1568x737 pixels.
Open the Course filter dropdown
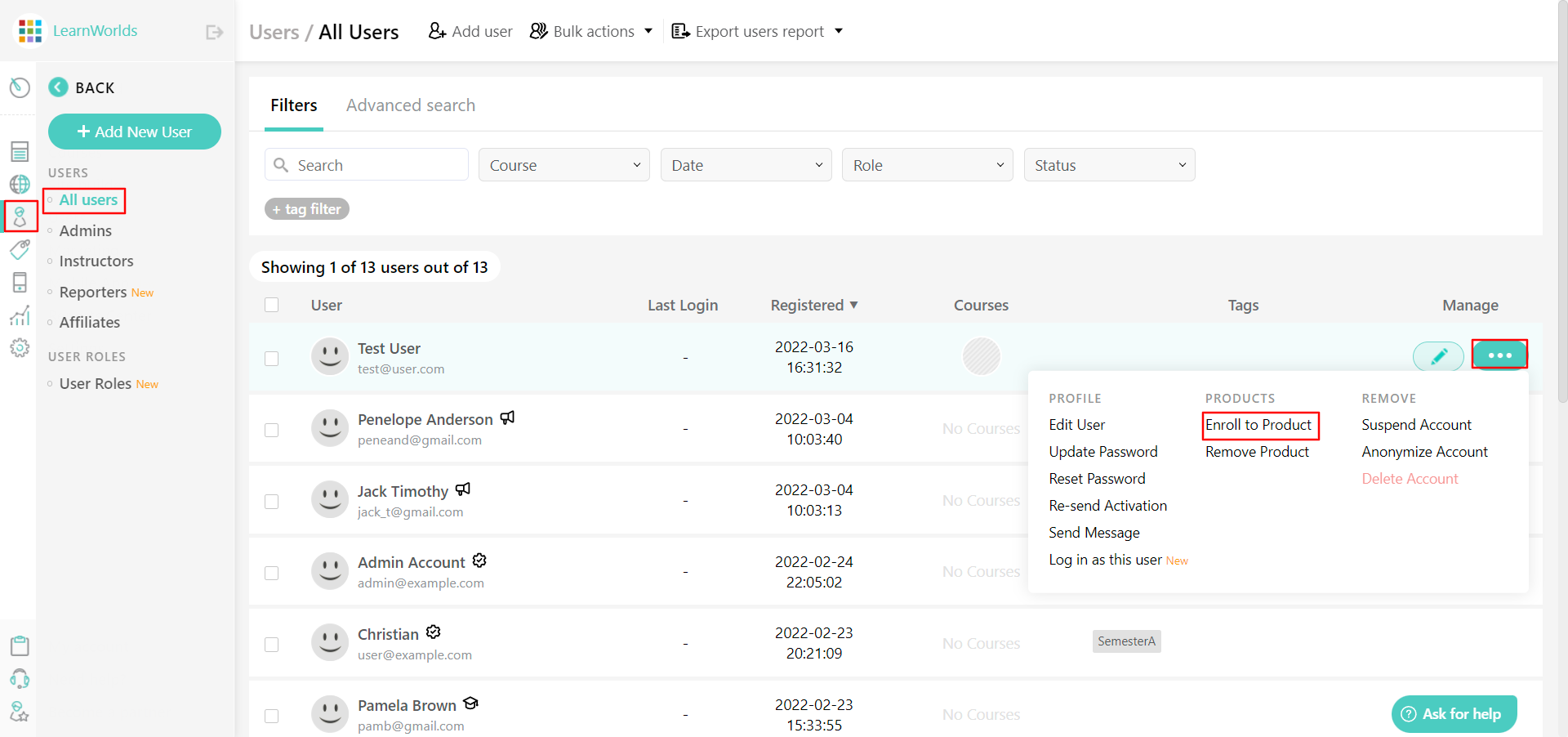pyautogui.click(x=563, y=164)
